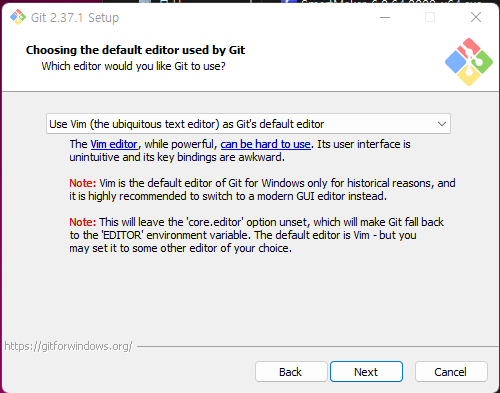Click the heading 'Choosing the default editor used by Git'
The image size is (500, 393).
point(135,50)
